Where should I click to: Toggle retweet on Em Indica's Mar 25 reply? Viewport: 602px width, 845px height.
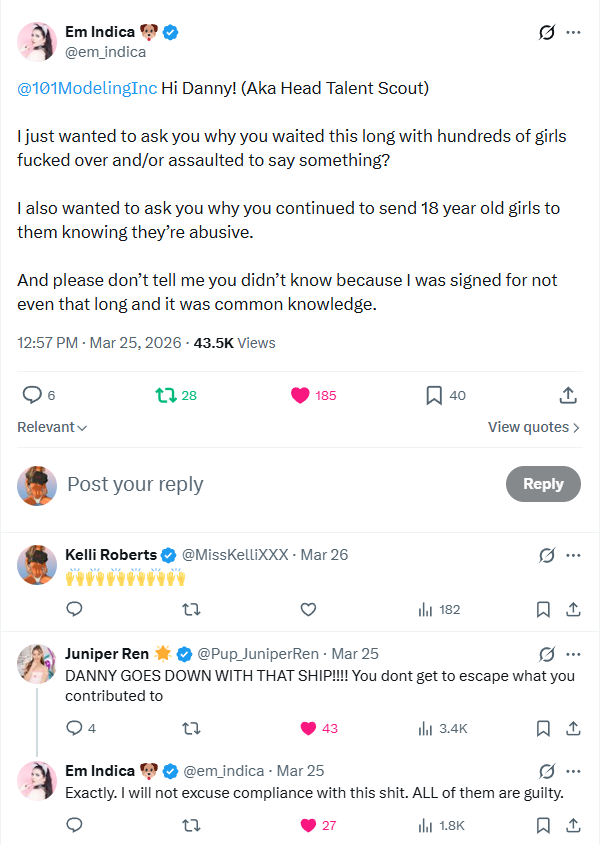point(190,825)
